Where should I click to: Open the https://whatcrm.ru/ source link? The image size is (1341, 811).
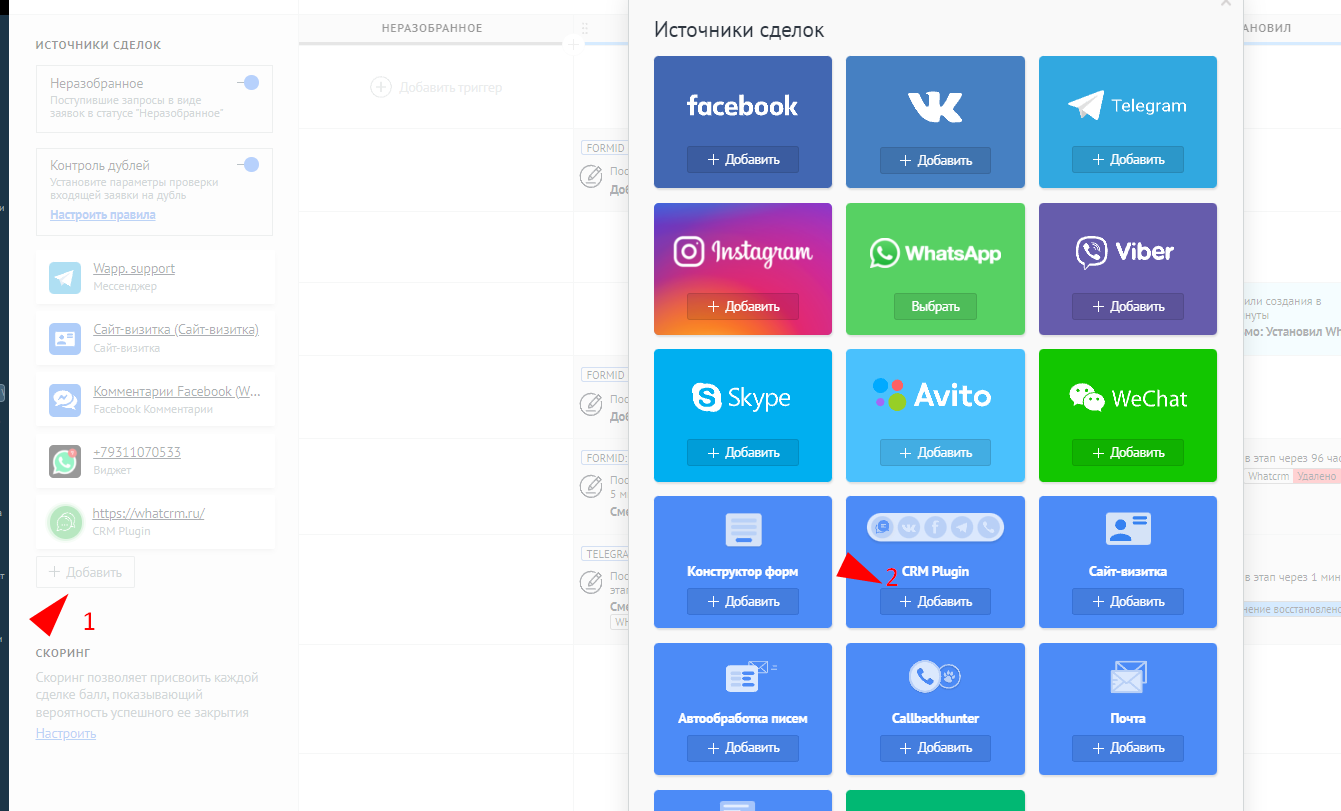(x=149, y=513)
